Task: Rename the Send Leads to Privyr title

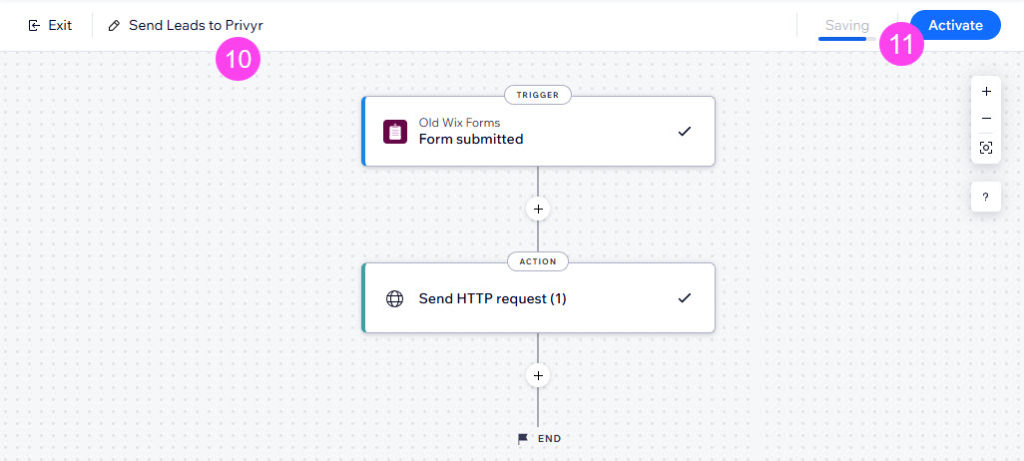Action: point(196,25)
